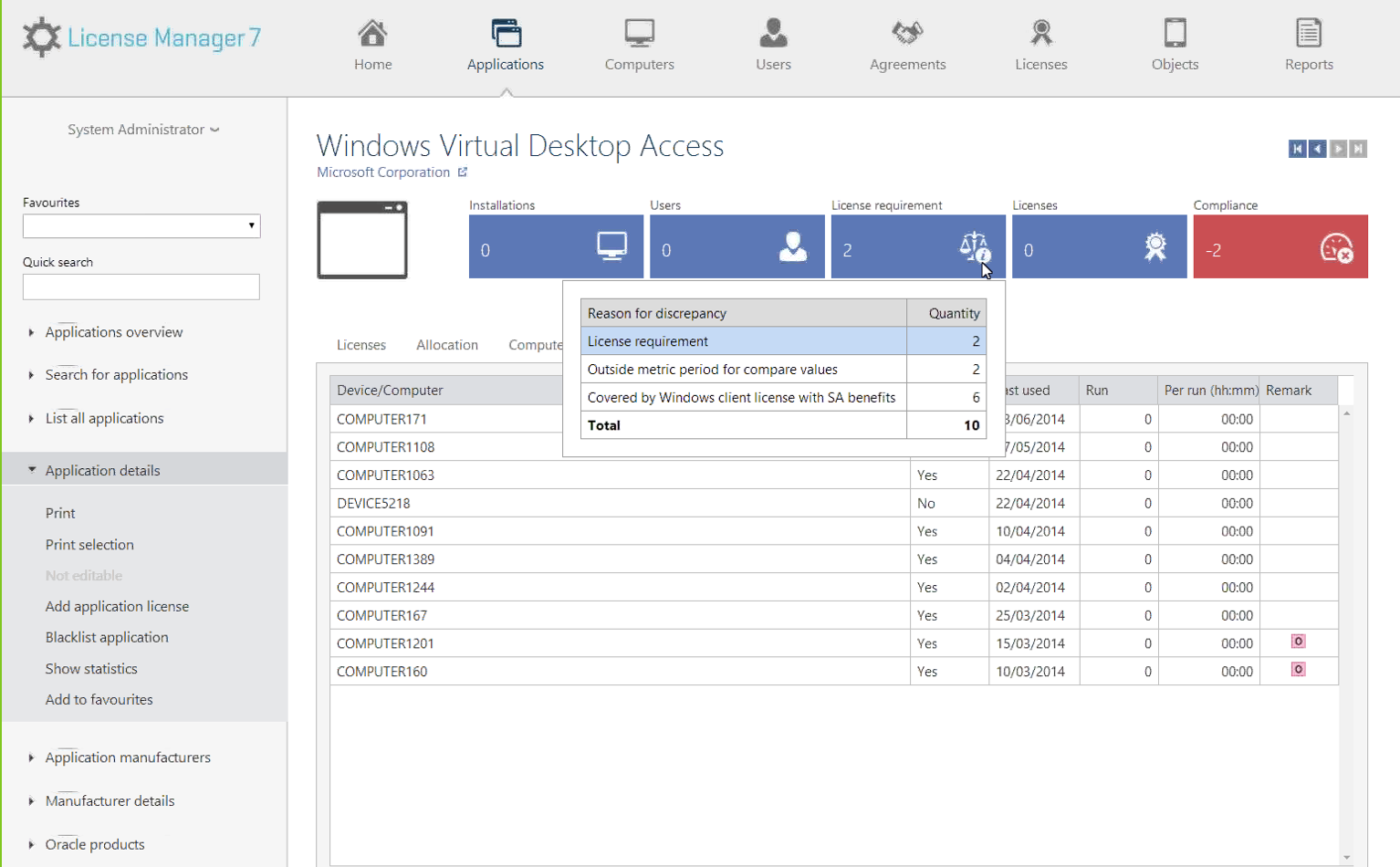Viewport: 1400px width, 867px height.
Task: Click in the Quick search field
Action: pyautogui.click(x=141, y=287)
